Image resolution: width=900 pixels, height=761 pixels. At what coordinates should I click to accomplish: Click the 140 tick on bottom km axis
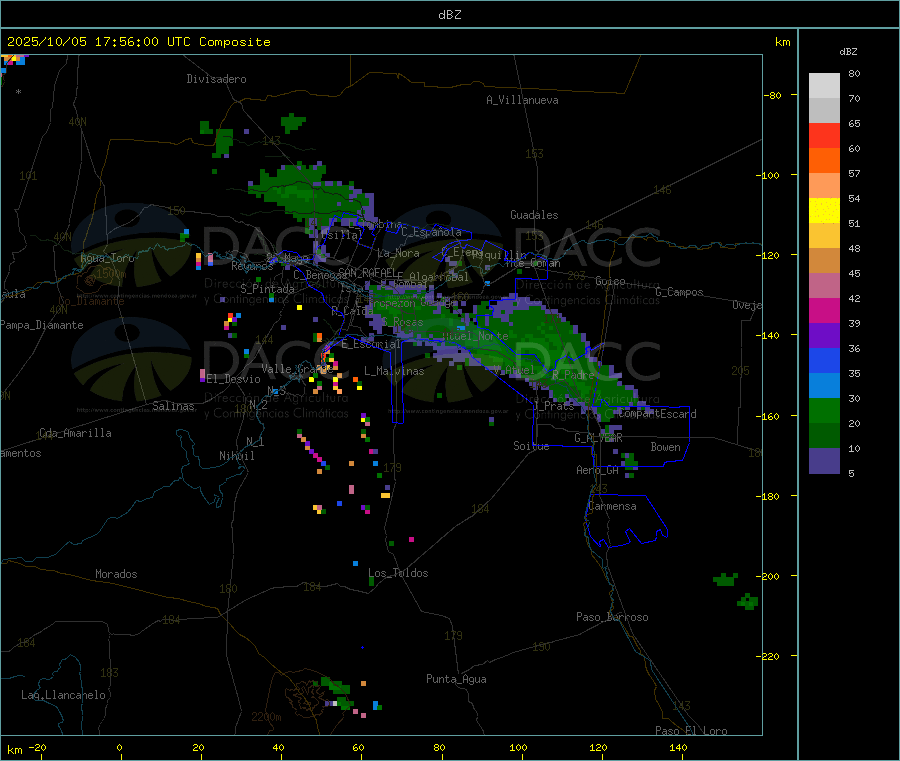click(x=678, y=747)
